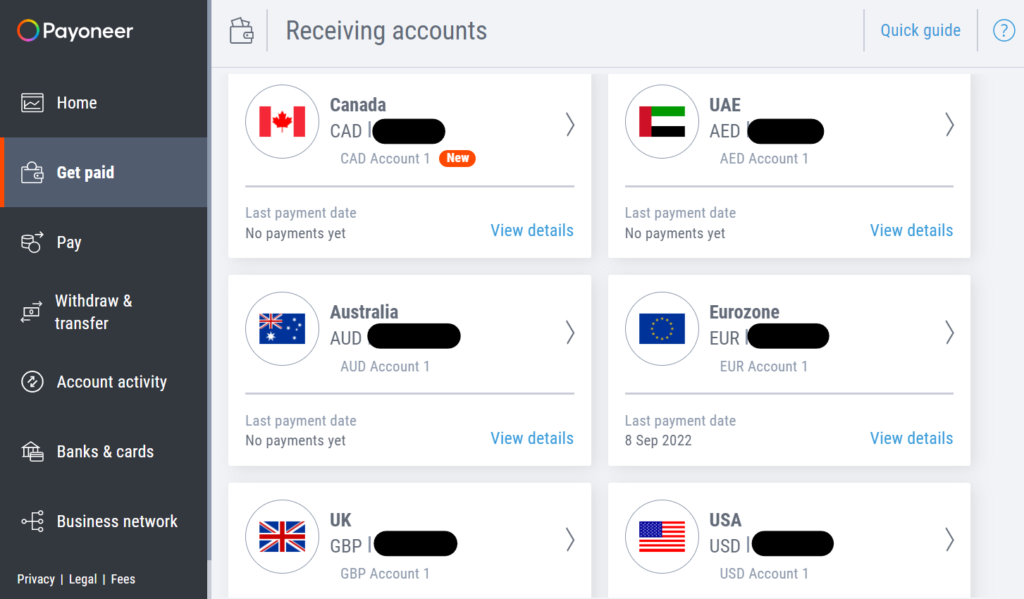This screenshot has width=1024, height=599.
Task: Select the Business network icon
Action: [32, 521]
